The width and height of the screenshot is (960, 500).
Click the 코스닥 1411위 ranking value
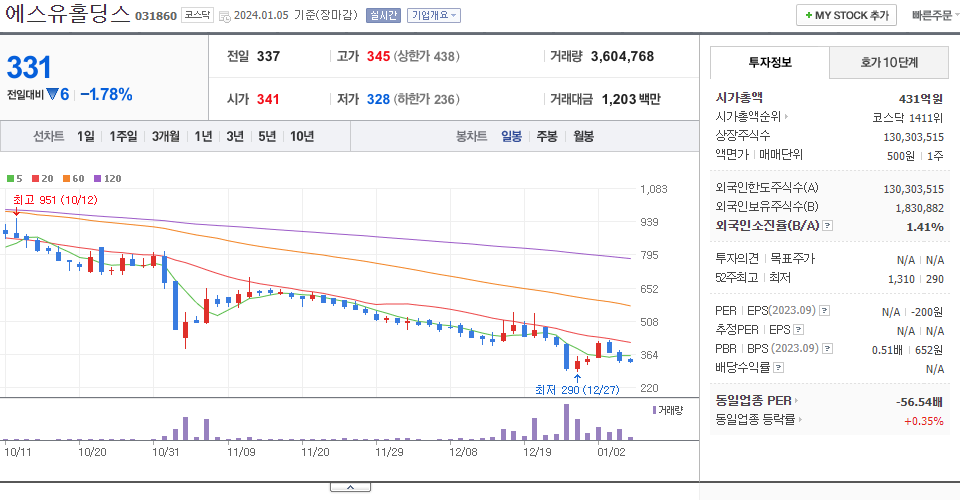coord(908,118)
